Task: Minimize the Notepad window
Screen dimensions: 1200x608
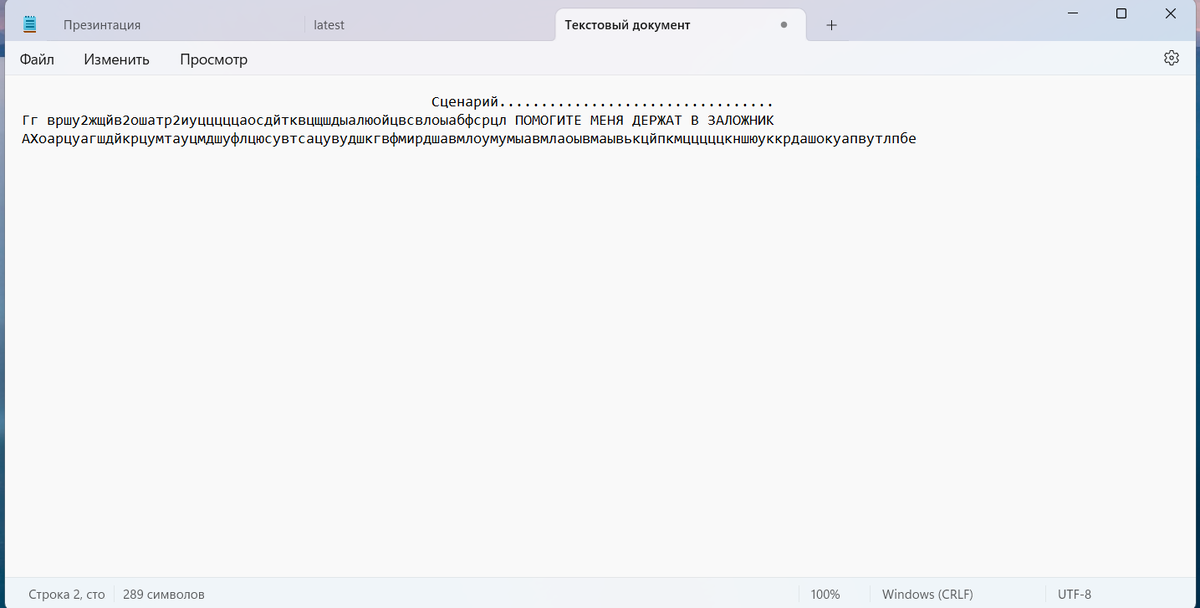Action: 1075,13
